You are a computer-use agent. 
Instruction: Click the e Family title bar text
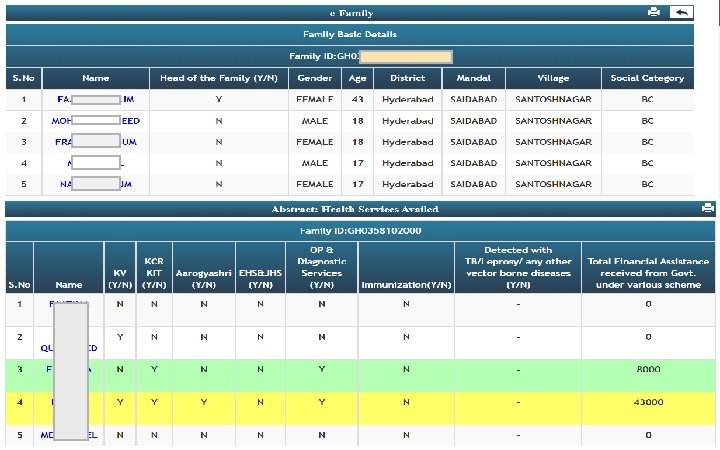click(x=351, y=13)
